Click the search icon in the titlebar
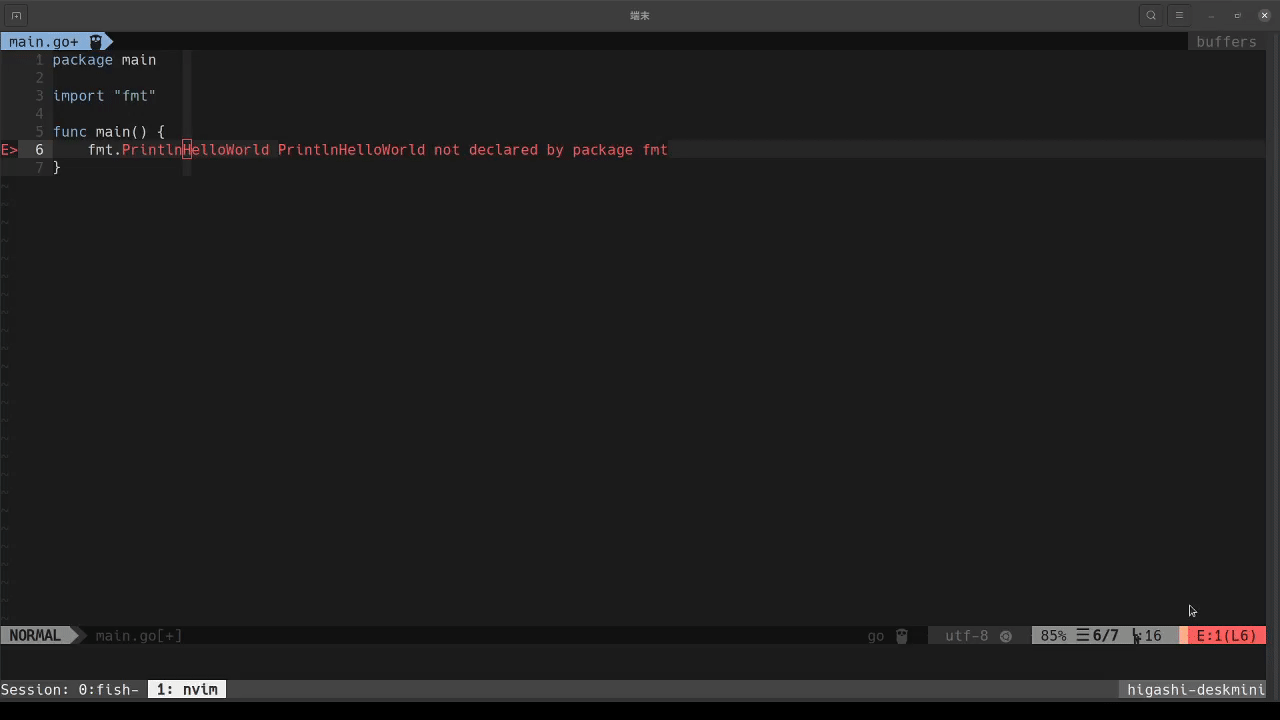This screenshot has width=1280, height=720. click(x=1151, y=15)
